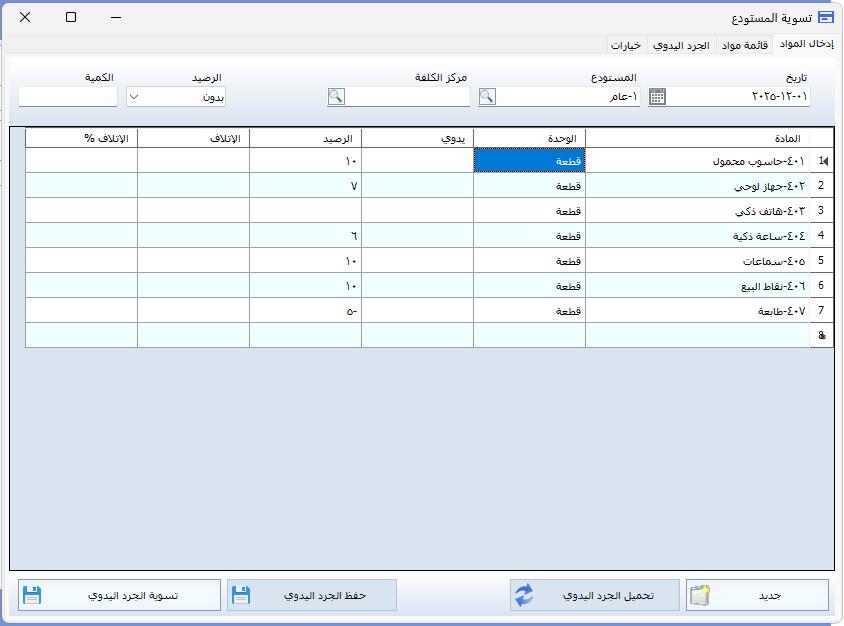Click the جديد (New) button
844x626 pixels.
(x=757, y=596)
